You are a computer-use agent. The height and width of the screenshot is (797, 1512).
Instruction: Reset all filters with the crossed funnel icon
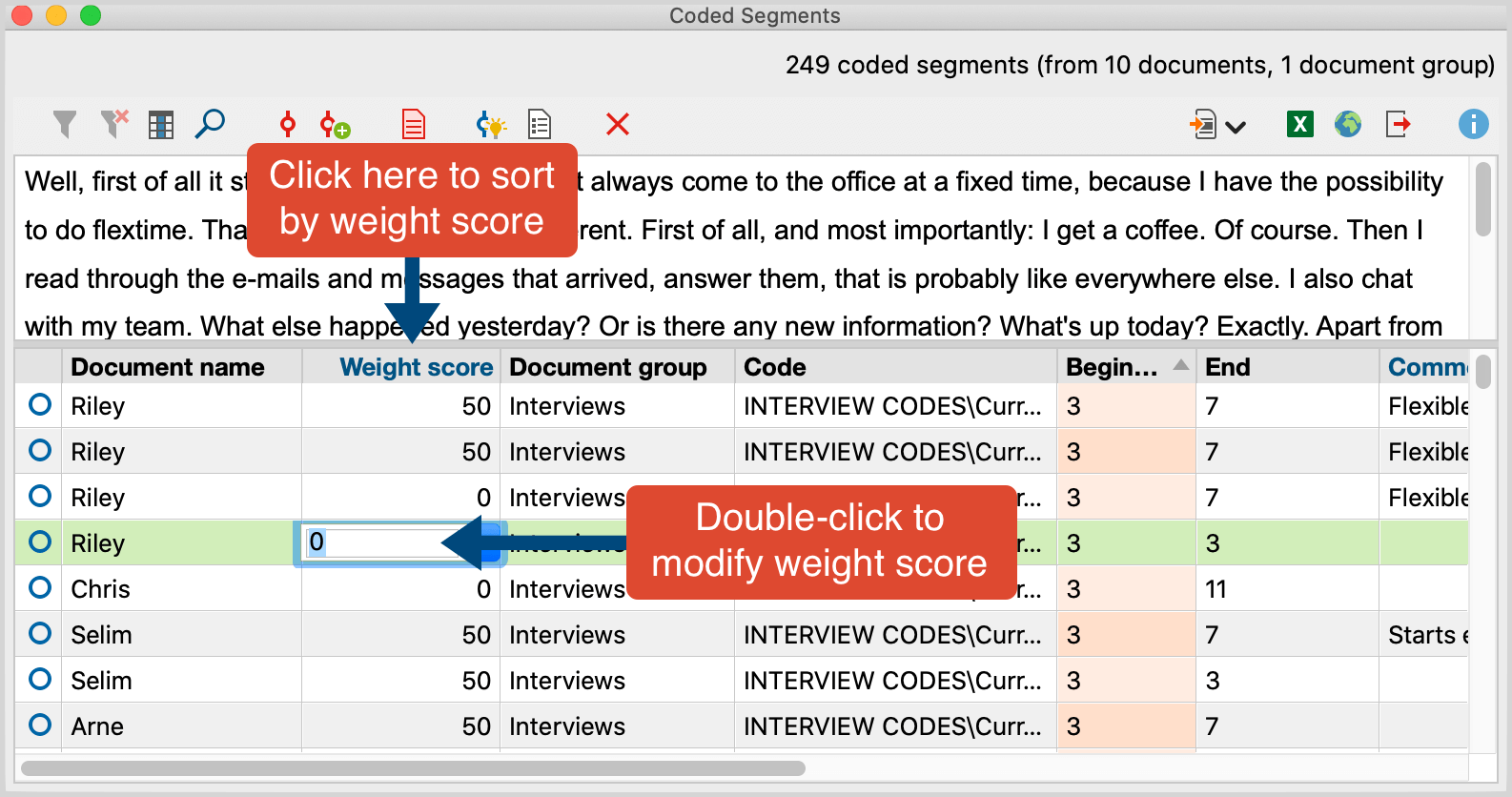point(114,124)
